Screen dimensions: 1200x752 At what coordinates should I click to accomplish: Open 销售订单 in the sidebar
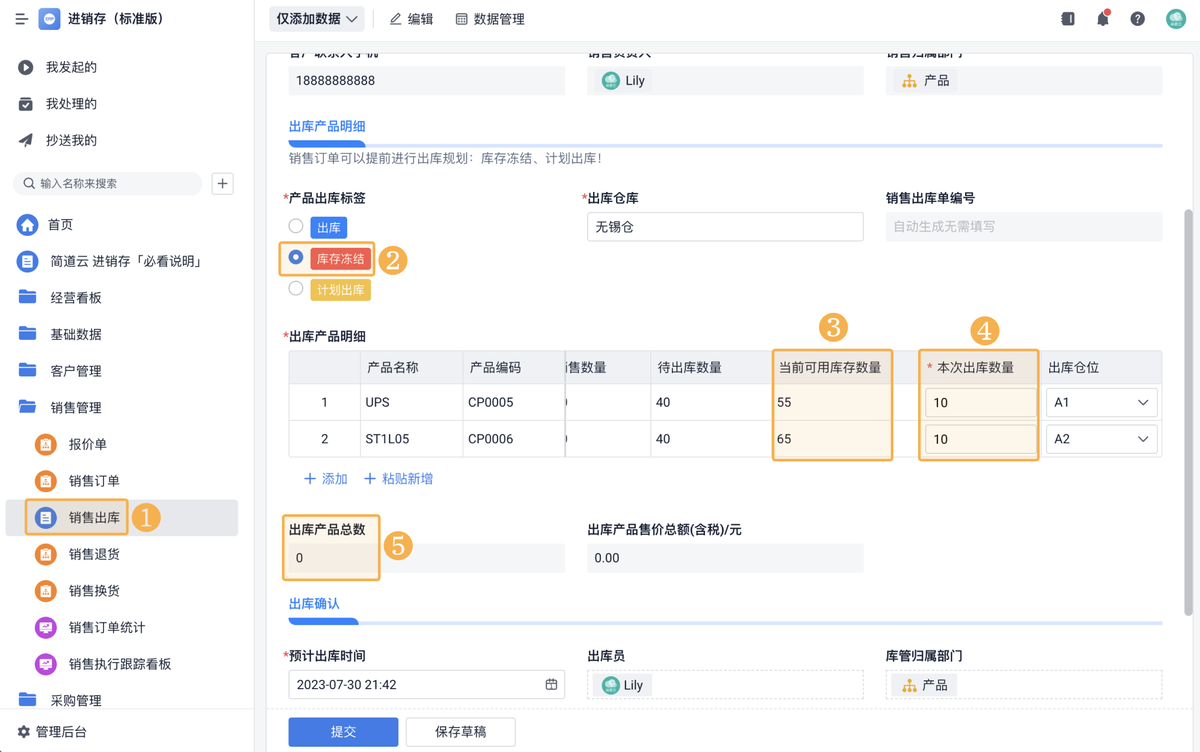point(94,481)
